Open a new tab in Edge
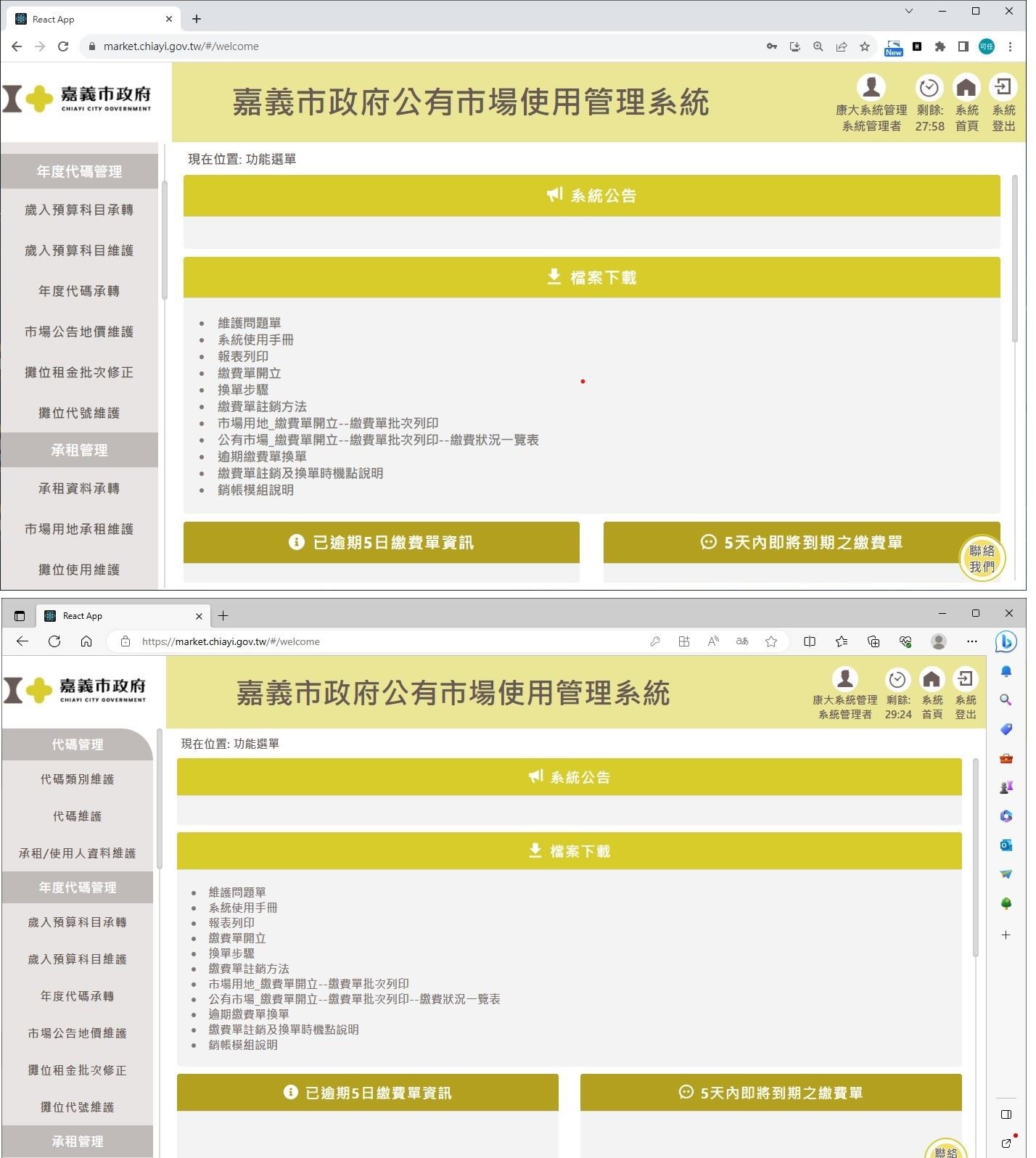Viewport: 1036px width, 1158px height. tap(223, 616)
